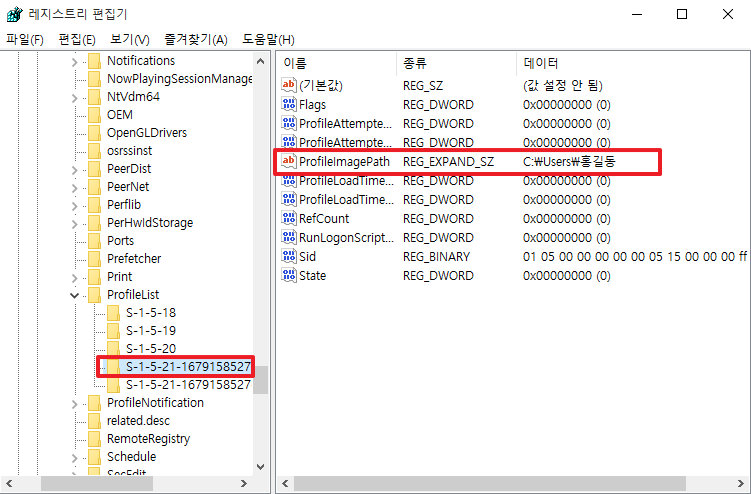Open the 파일(F) menu
This screenshot has height=494, width=751.
coord(24,39)
